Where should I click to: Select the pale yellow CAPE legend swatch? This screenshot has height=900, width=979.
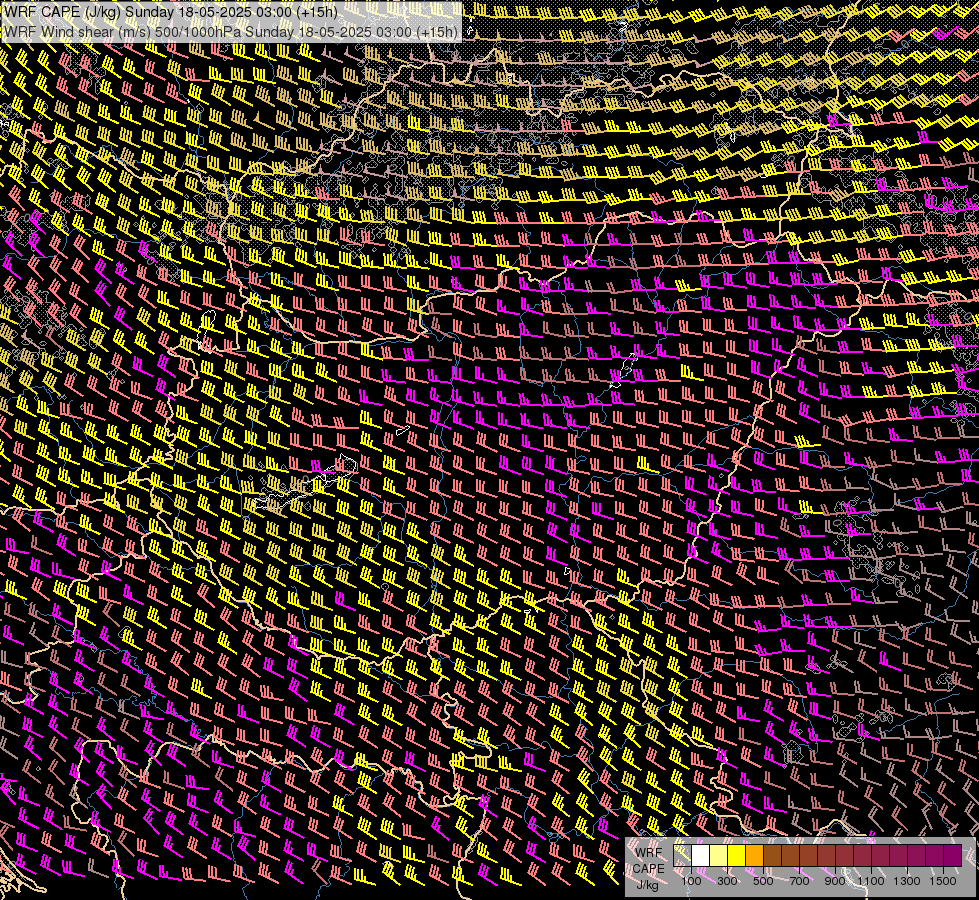coord(719,856)
